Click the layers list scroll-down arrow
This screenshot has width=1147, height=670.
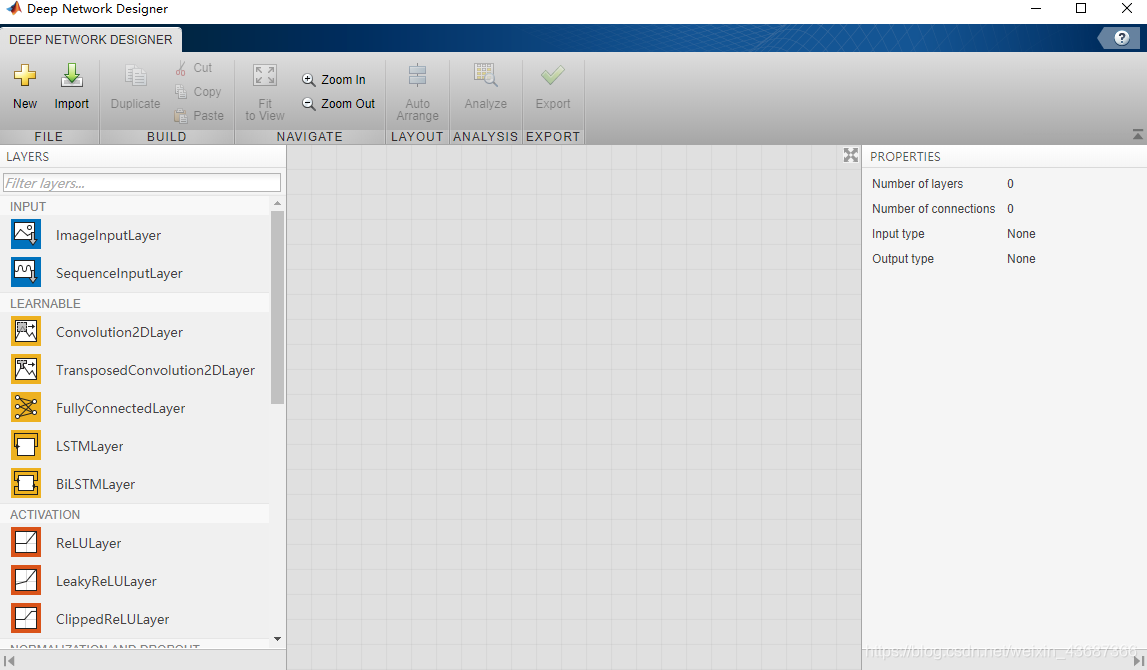(277, 639)
